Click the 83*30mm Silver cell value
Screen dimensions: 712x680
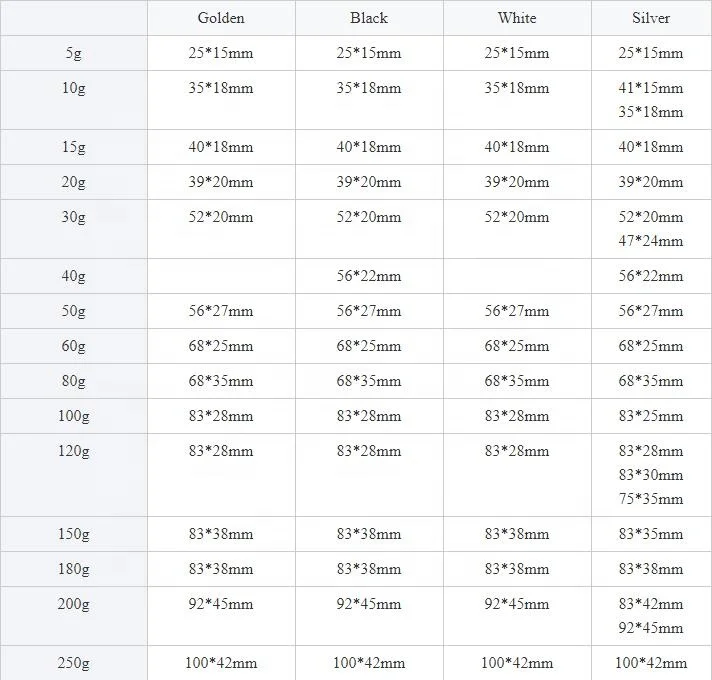tap(651, 475)
